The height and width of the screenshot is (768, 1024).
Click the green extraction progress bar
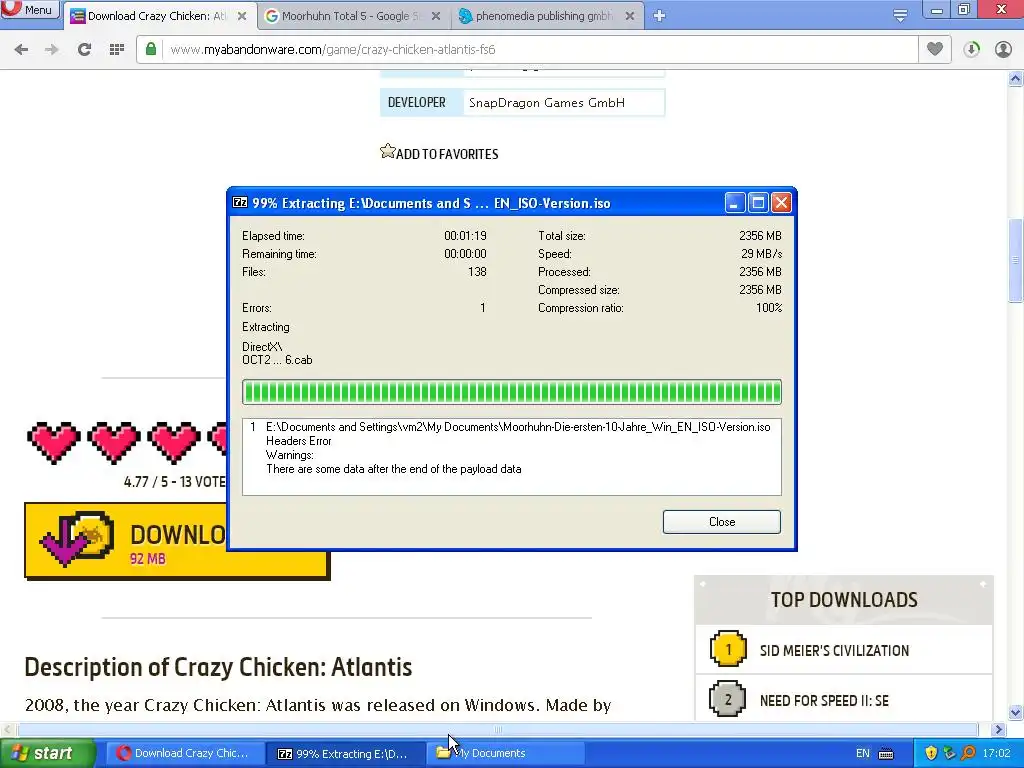pyautogui.click(x=511, y=392)
